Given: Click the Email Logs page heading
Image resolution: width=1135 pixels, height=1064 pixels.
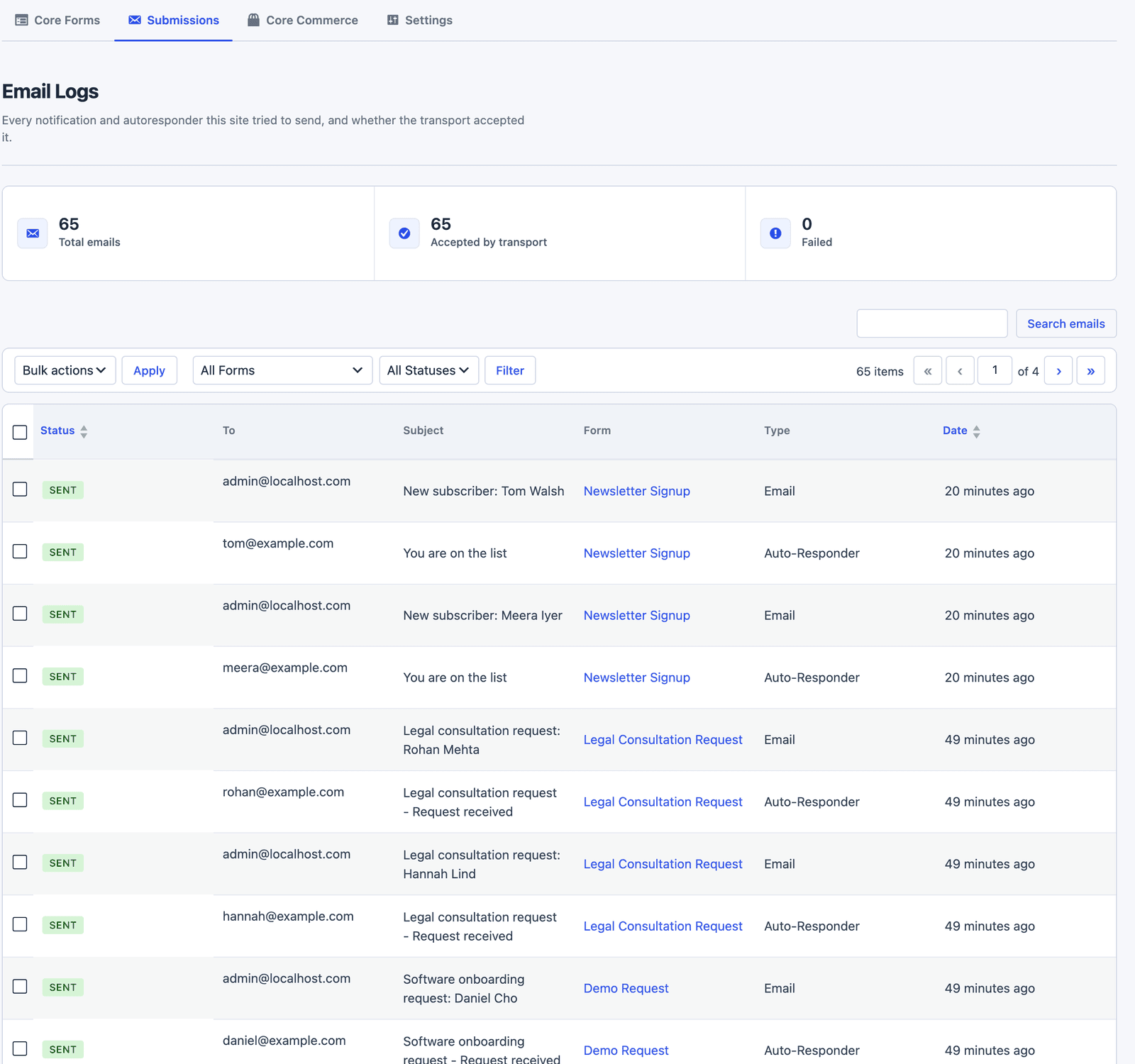Looking at the screenshot, I should pyautogui.click(x=50, y=92).
